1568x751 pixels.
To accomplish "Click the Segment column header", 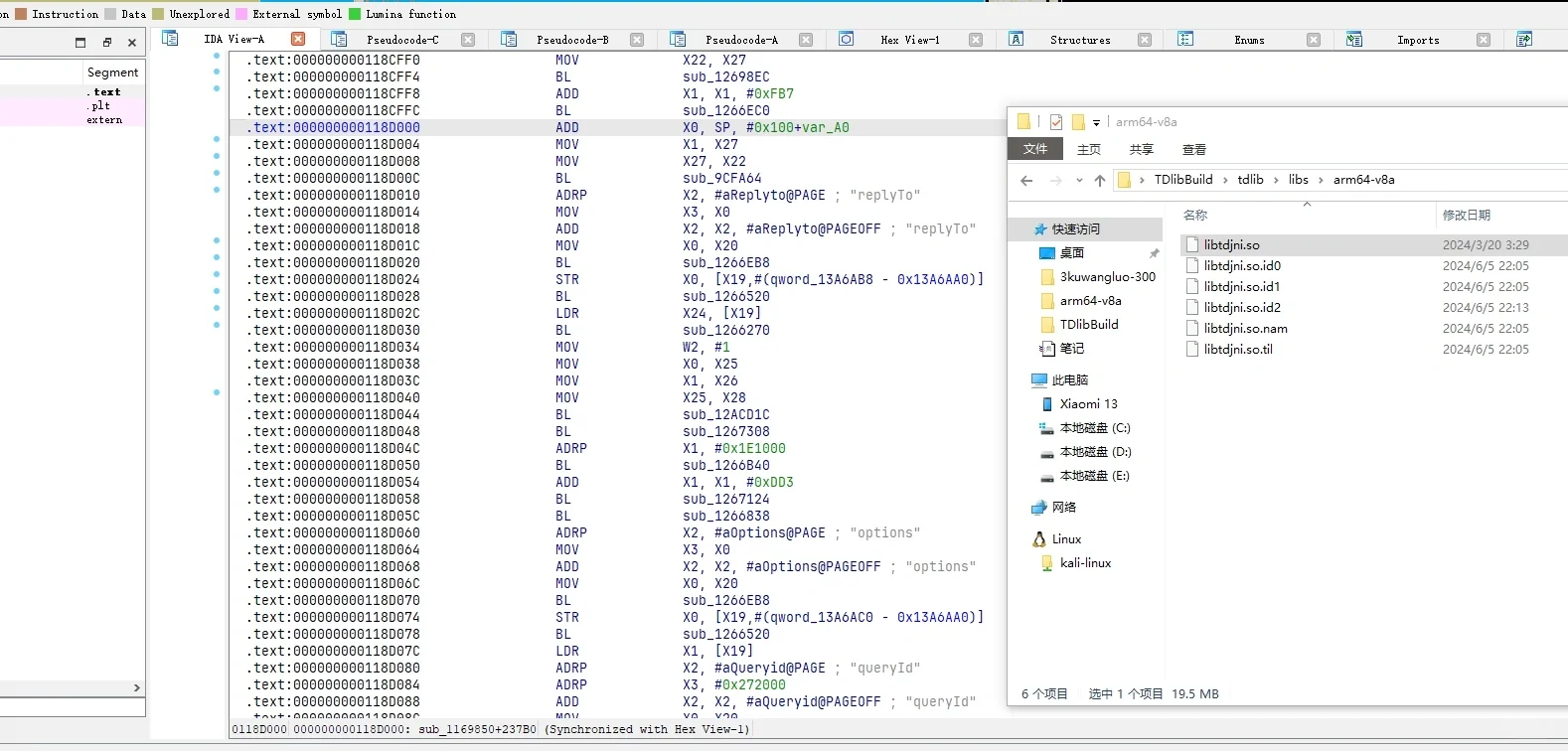I will click(113, 73).
